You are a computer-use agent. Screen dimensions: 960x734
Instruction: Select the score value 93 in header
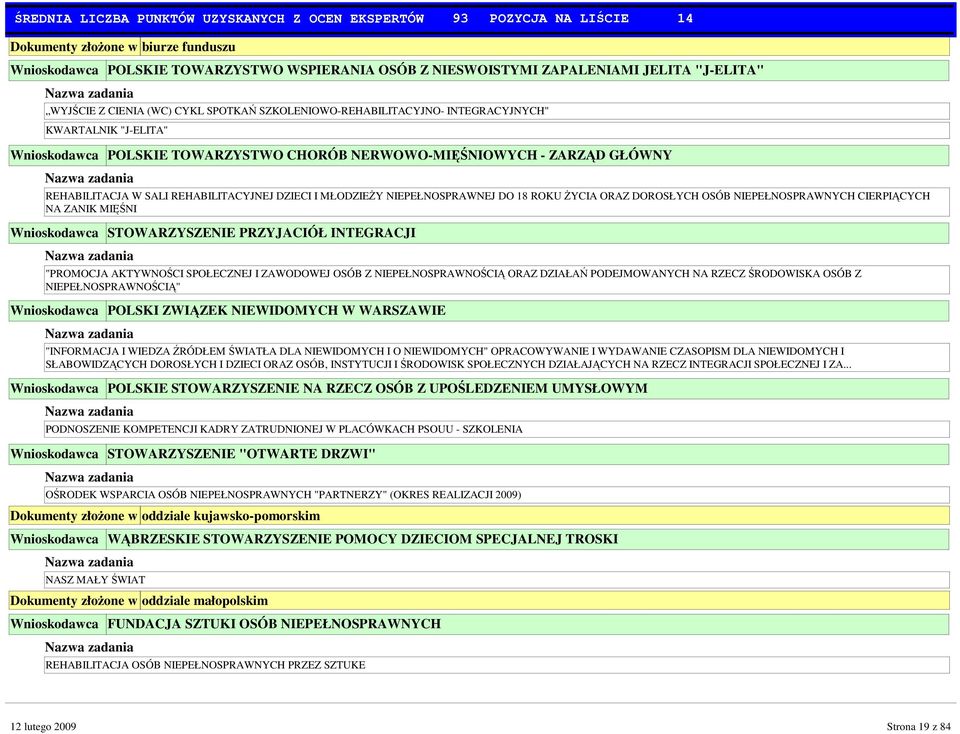pos(460,18)
